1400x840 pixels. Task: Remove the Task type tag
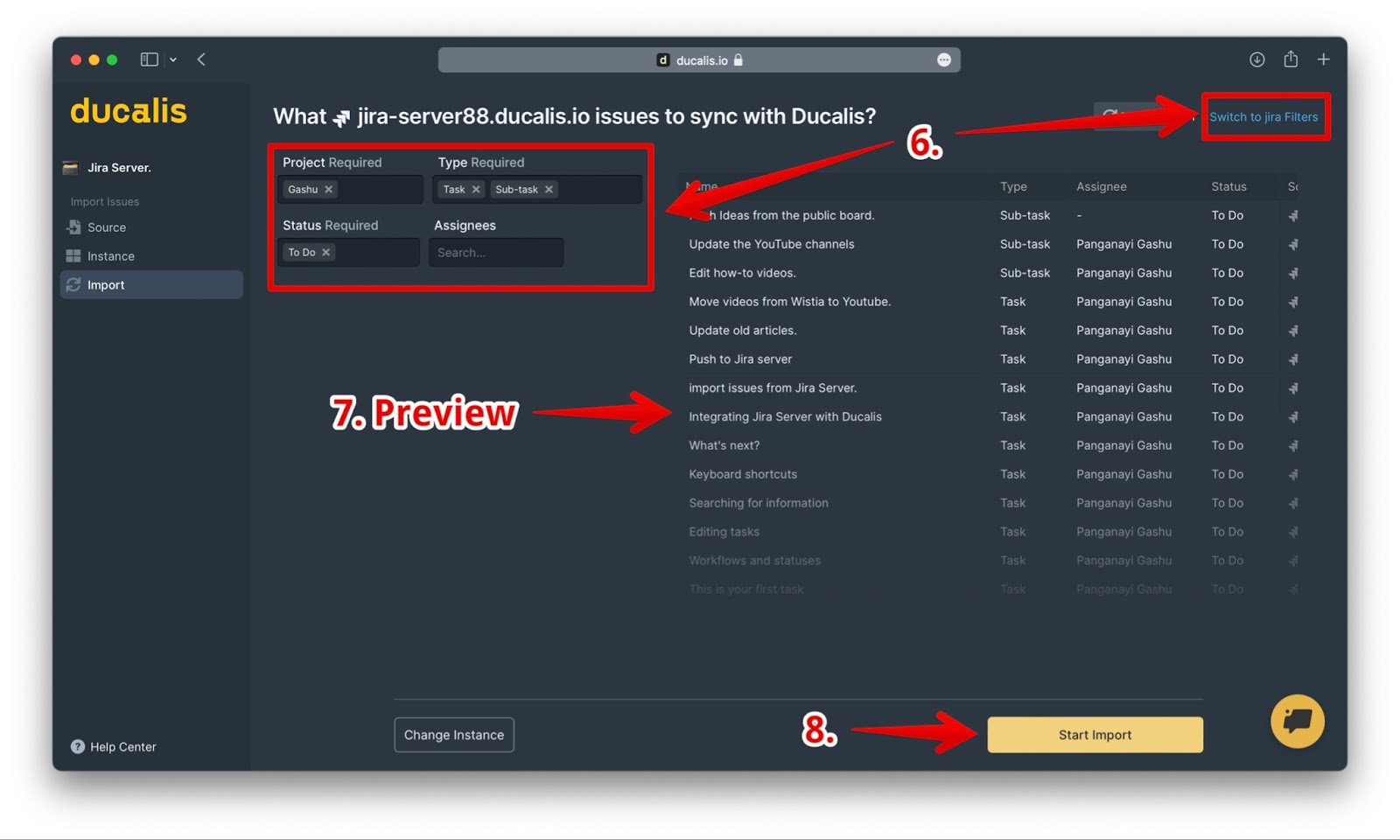(x=476, y=189)
